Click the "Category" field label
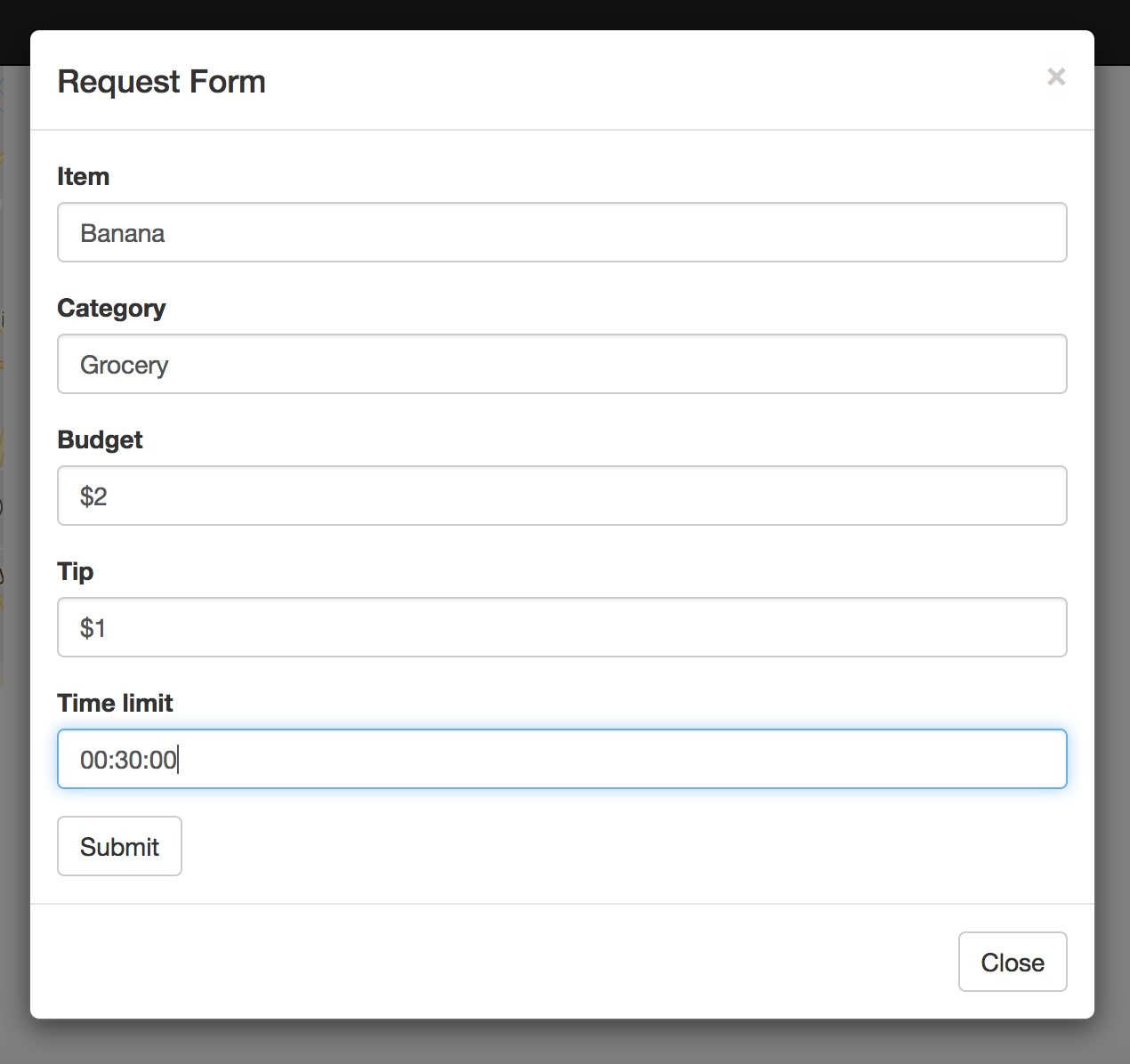This screenshot has width=1130, height=1064. tap(111, 308)
